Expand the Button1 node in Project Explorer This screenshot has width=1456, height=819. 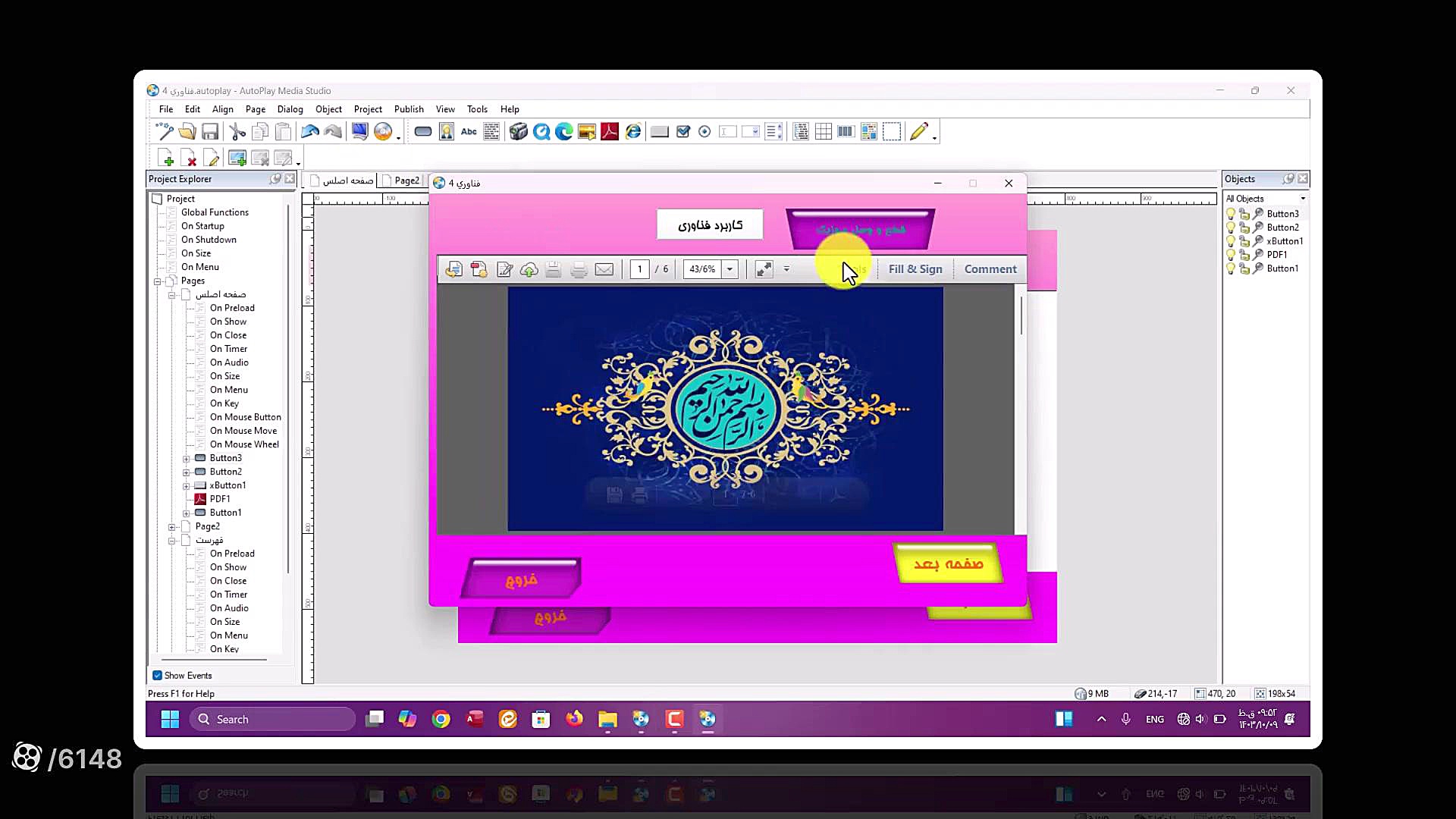coord(187,513)
